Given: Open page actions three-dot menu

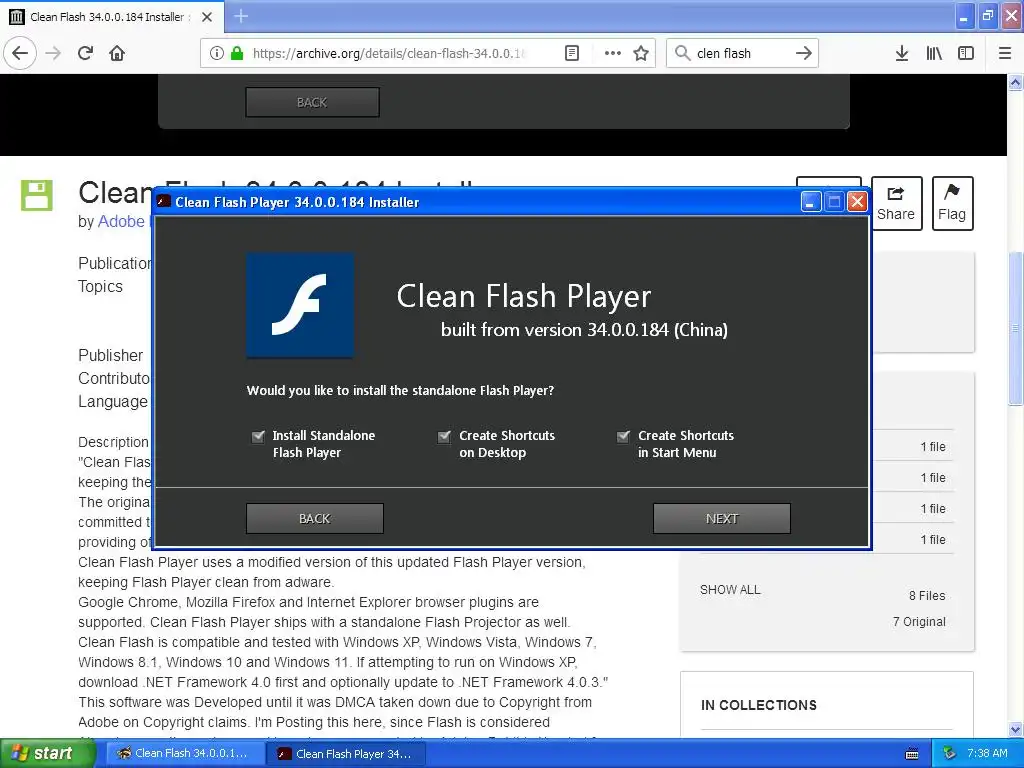Looking at the screenshot, I should click(613, 53).
